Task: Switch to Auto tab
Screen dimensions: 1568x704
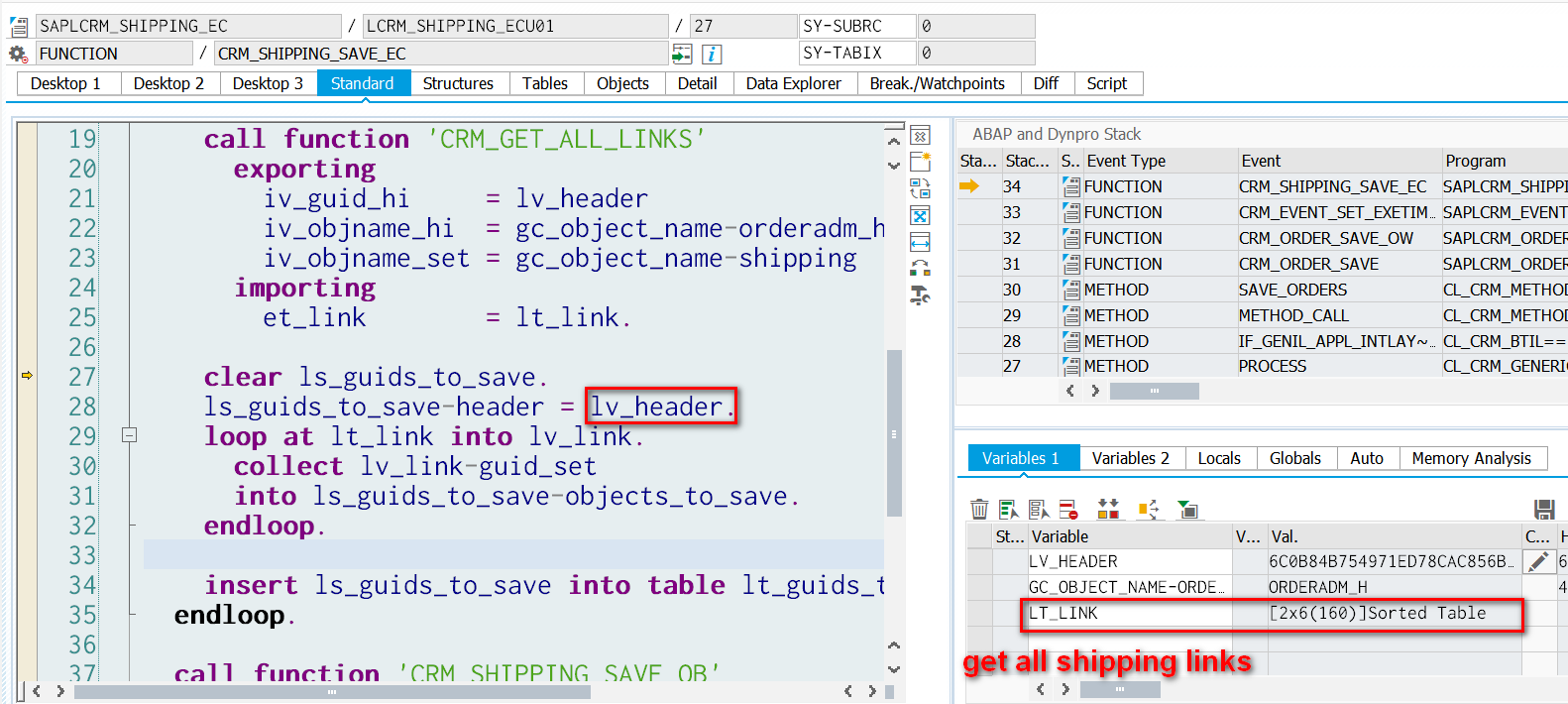Action: coord(1367,458)
